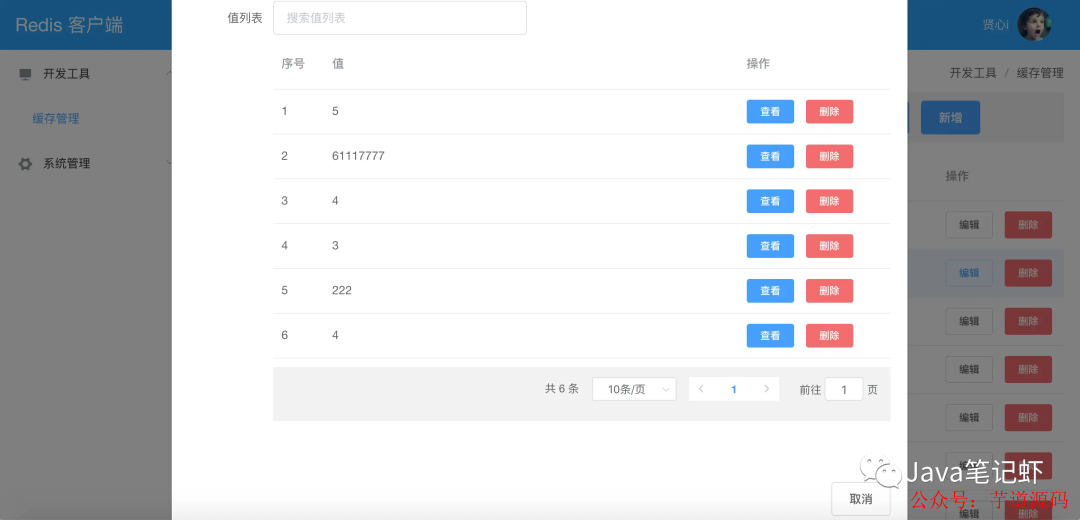Click the 新增 button behind dialog
1080x520 pixels.
tap(951, 118)
